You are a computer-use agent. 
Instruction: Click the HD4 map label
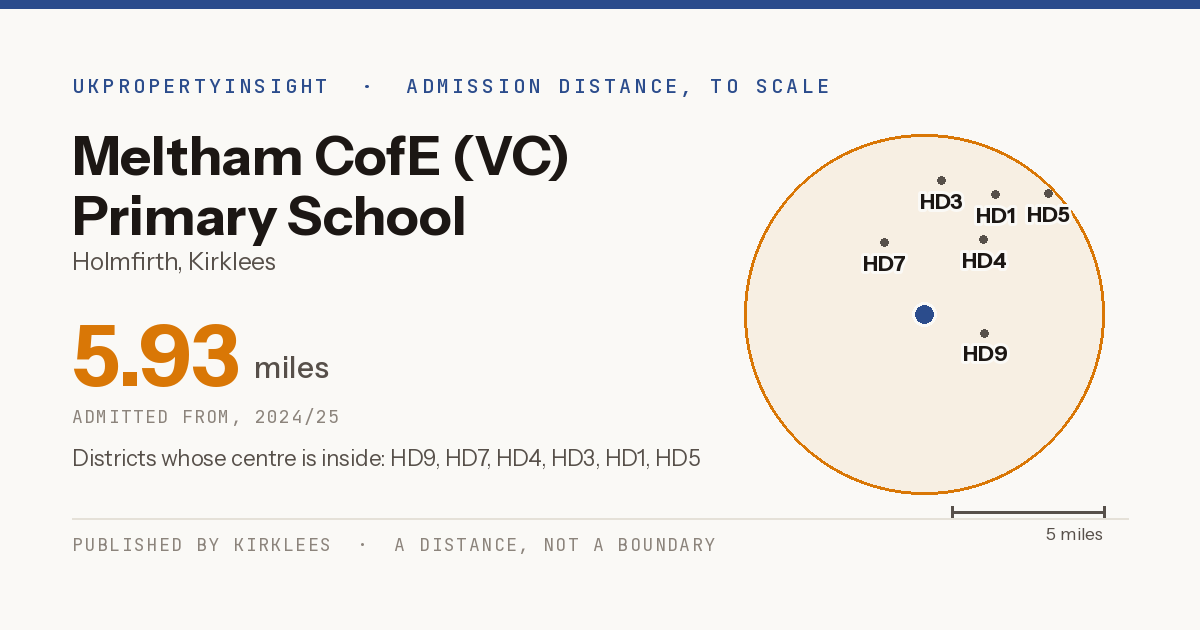[984, 261]
